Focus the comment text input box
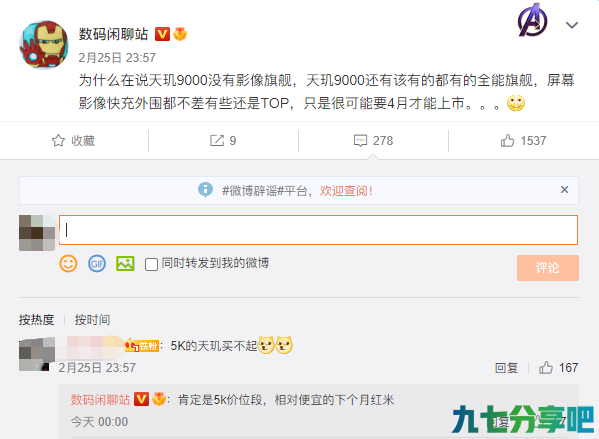The width and height of the screenshot is (599, 439). pyautogui.click(x=318, y=230)
